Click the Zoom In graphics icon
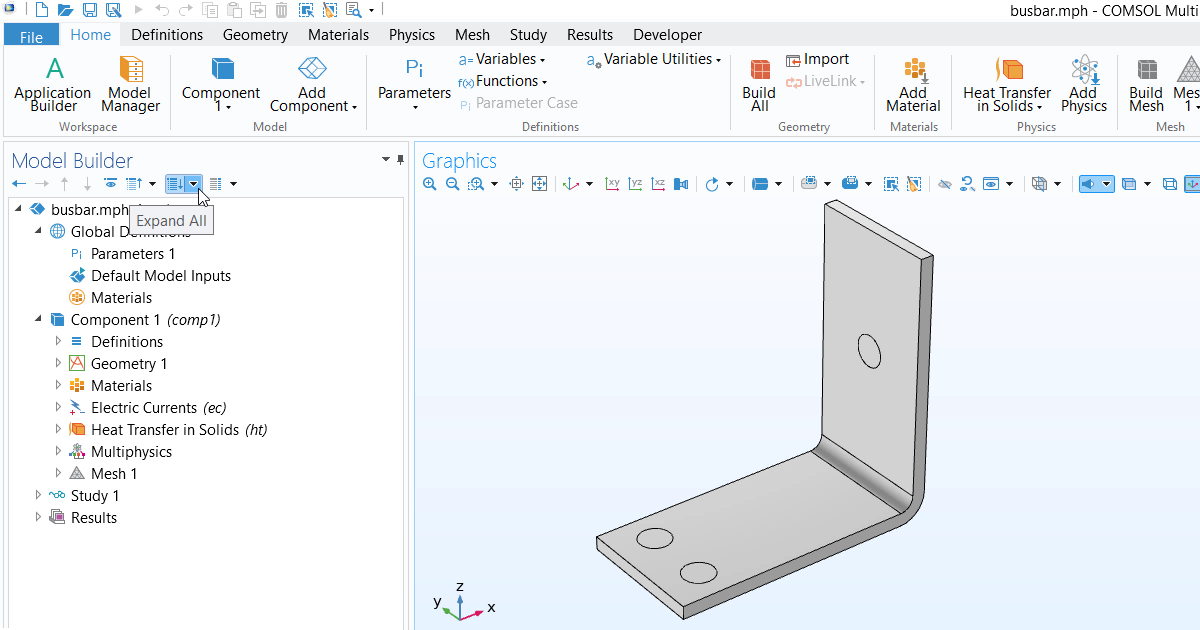 [430, 184]
